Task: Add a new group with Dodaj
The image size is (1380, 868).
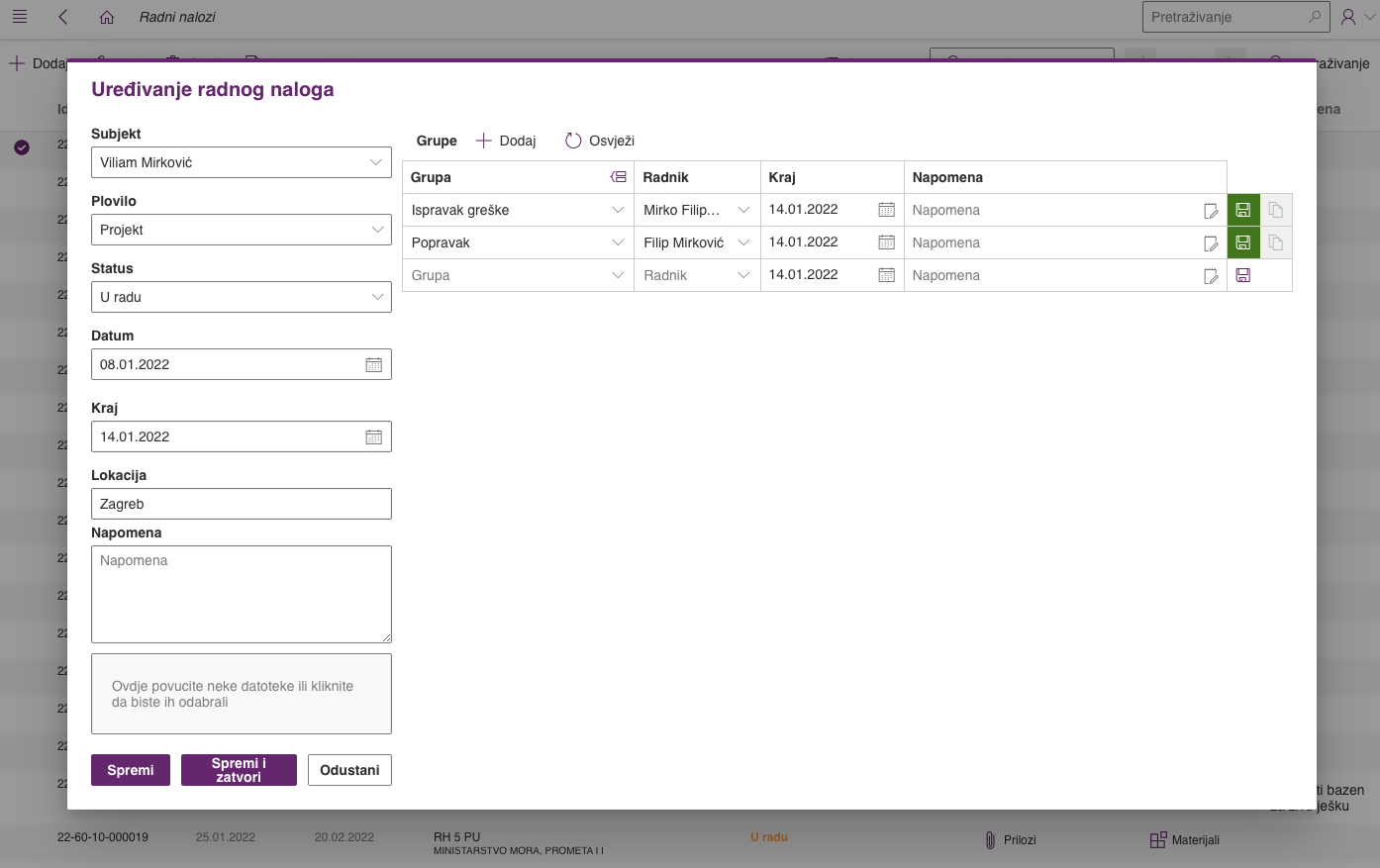Action: click(506, 141)
